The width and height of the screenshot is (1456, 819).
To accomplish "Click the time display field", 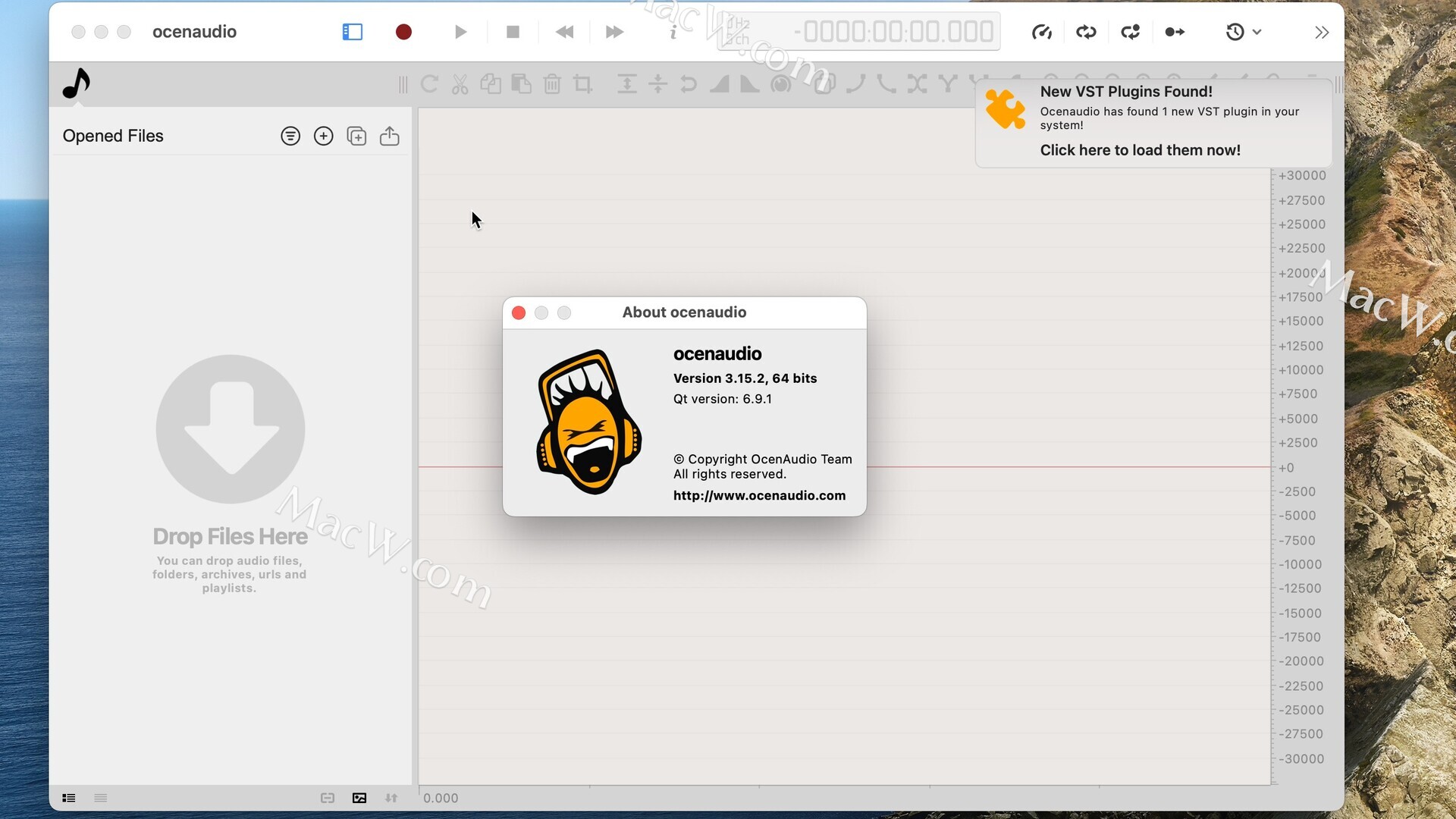I will click(858, 32).
